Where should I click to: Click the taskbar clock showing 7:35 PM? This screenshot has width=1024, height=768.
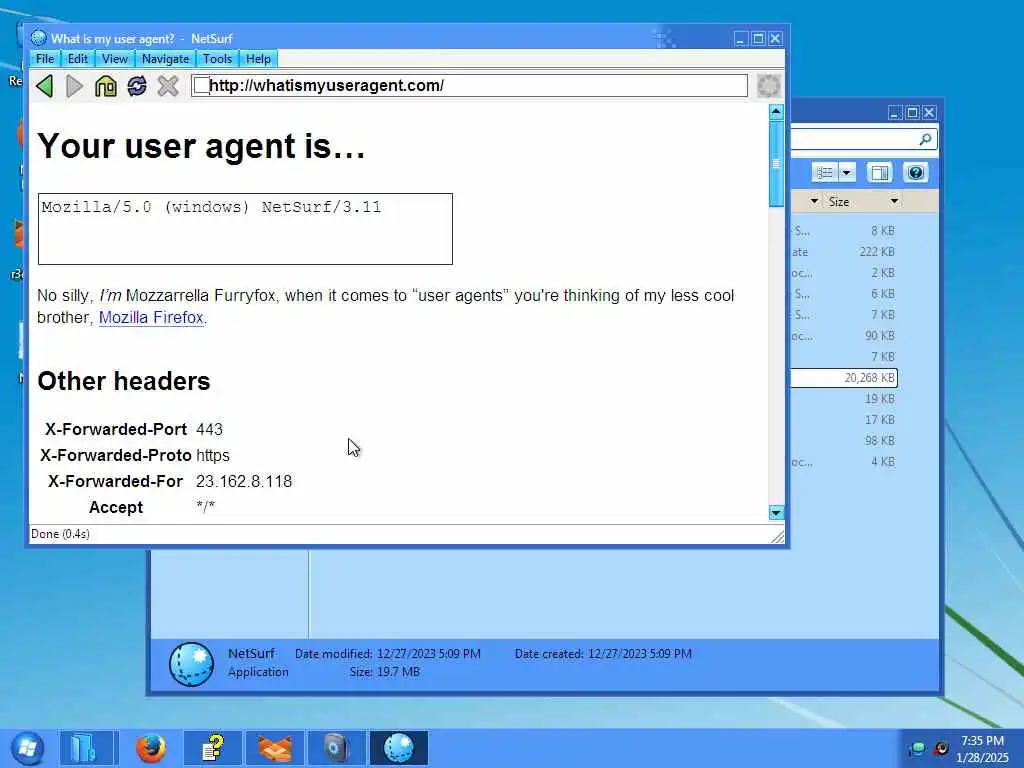pyautogui.click(x=982, y=748)
